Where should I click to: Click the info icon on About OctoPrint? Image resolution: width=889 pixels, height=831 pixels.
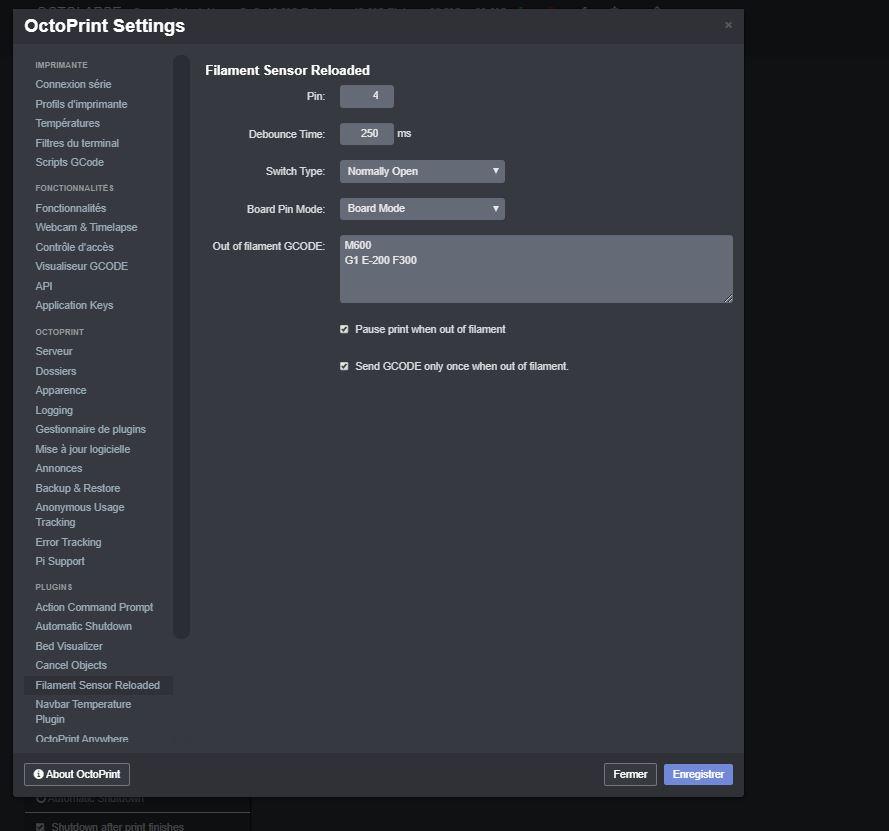point(39,775)
